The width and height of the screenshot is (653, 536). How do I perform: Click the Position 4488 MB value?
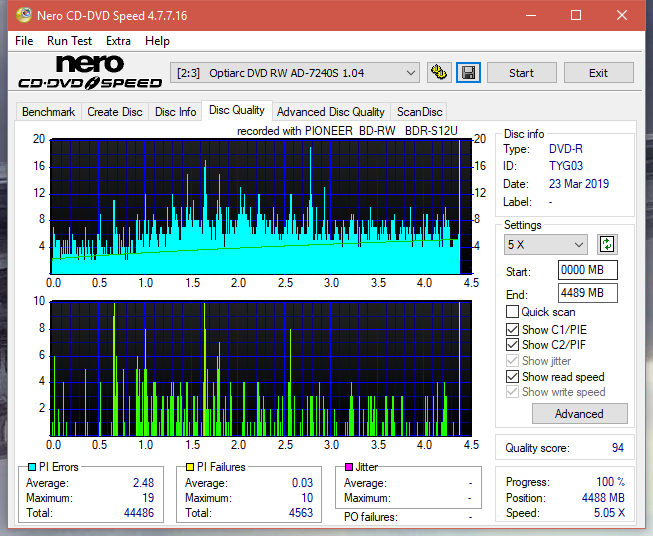[603, 498]
